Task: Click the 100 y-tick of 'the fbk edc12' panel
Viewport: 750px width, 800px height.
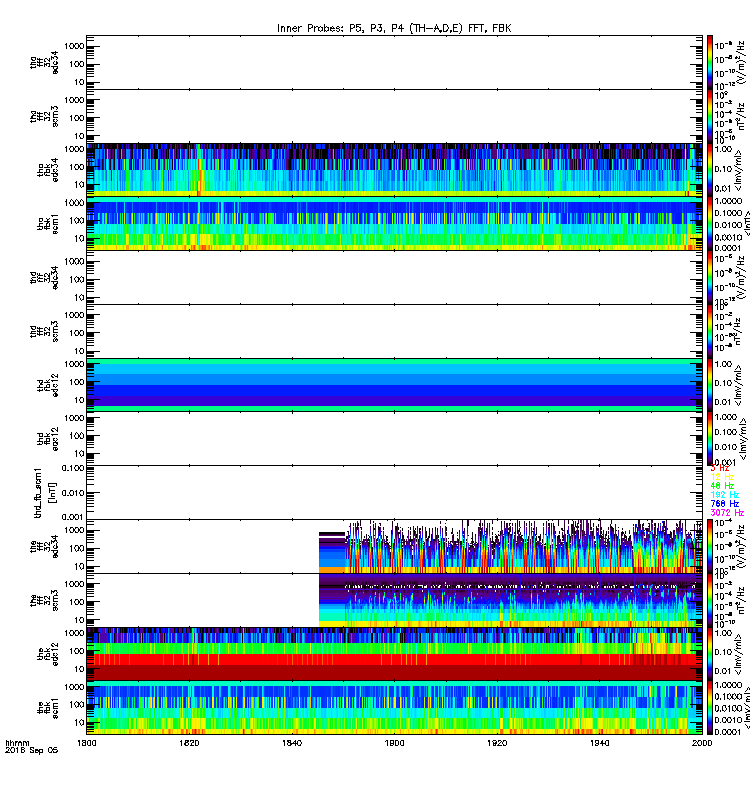Action: pyautogui.click(x=77, y=651)
